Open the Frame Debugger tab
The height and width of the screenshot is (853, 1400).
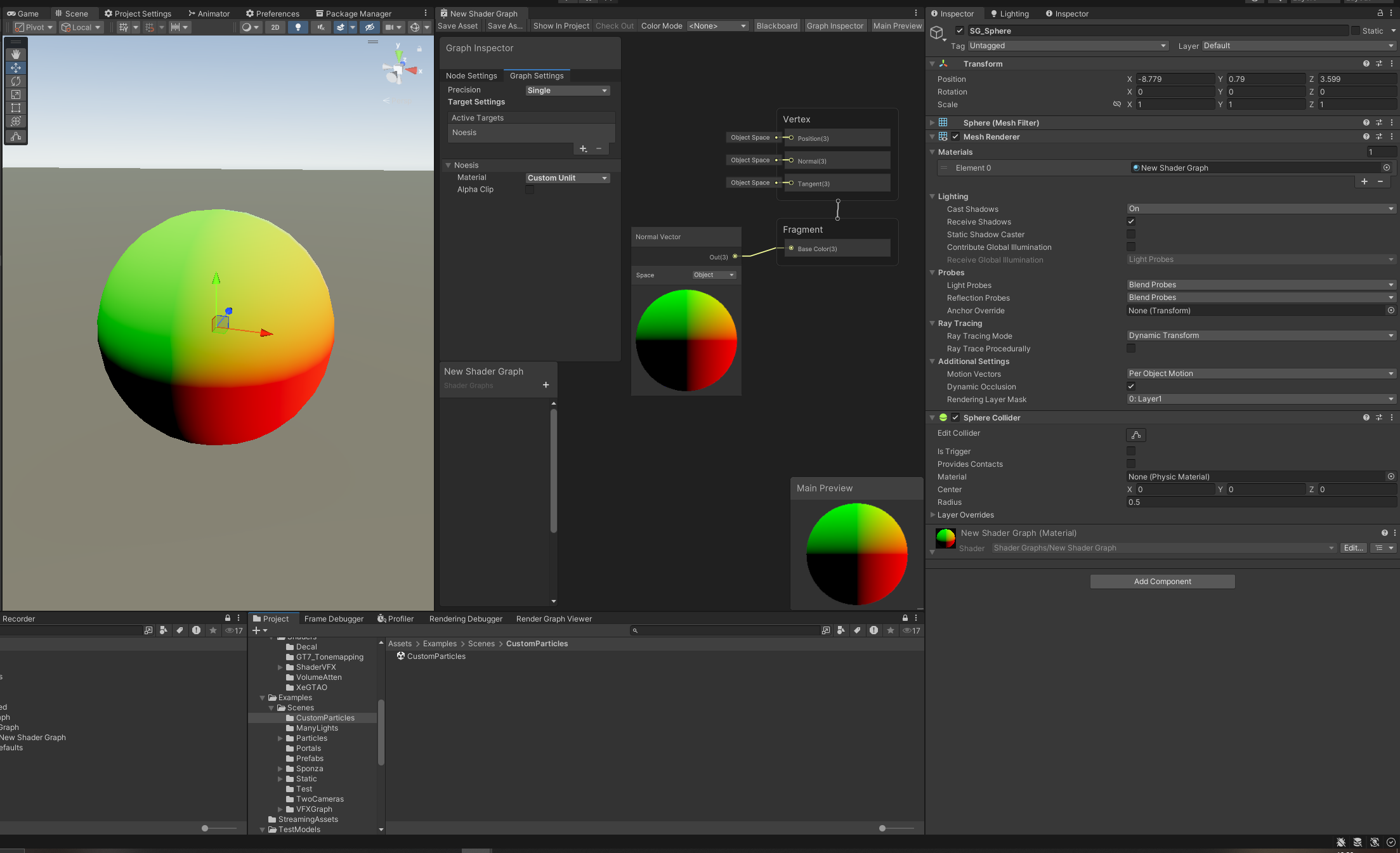(334, 618)
